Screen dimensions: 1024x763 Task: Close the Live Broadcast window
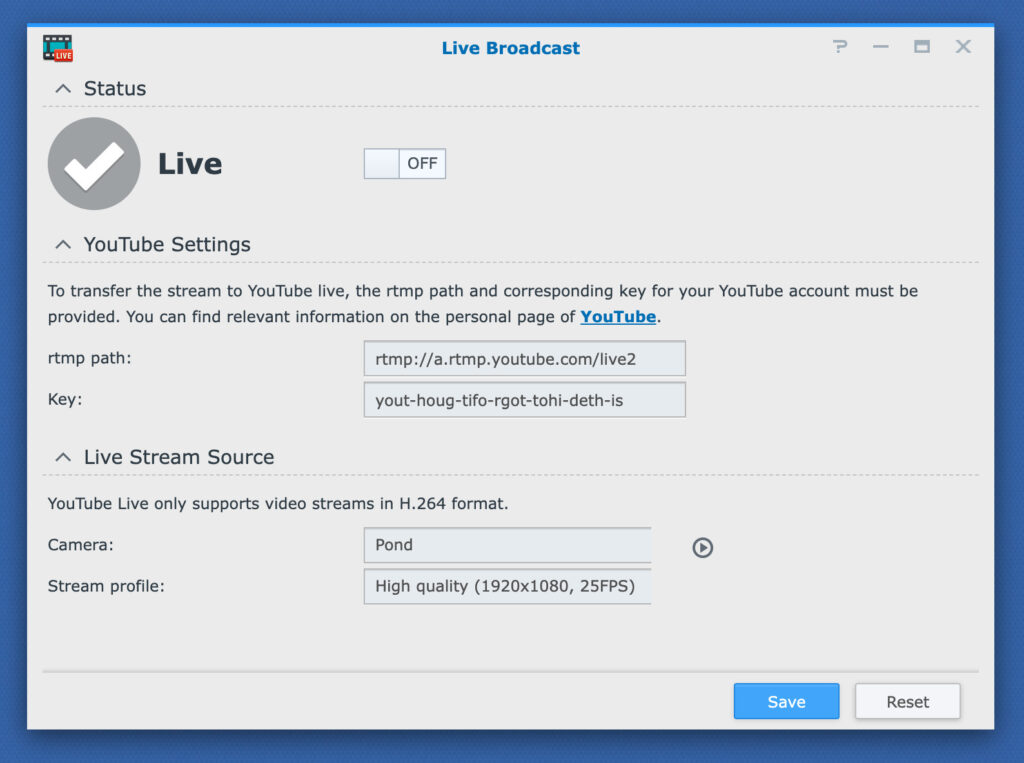click(963, 47)
